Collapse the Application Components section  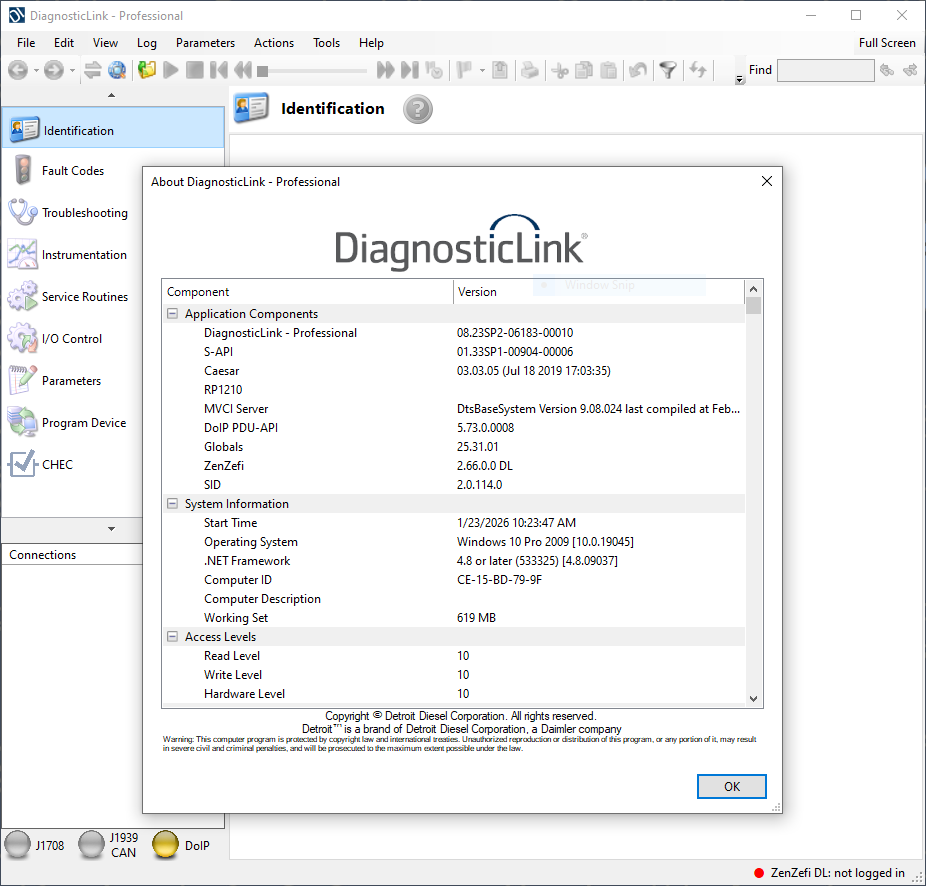click(x=172, y=313)
